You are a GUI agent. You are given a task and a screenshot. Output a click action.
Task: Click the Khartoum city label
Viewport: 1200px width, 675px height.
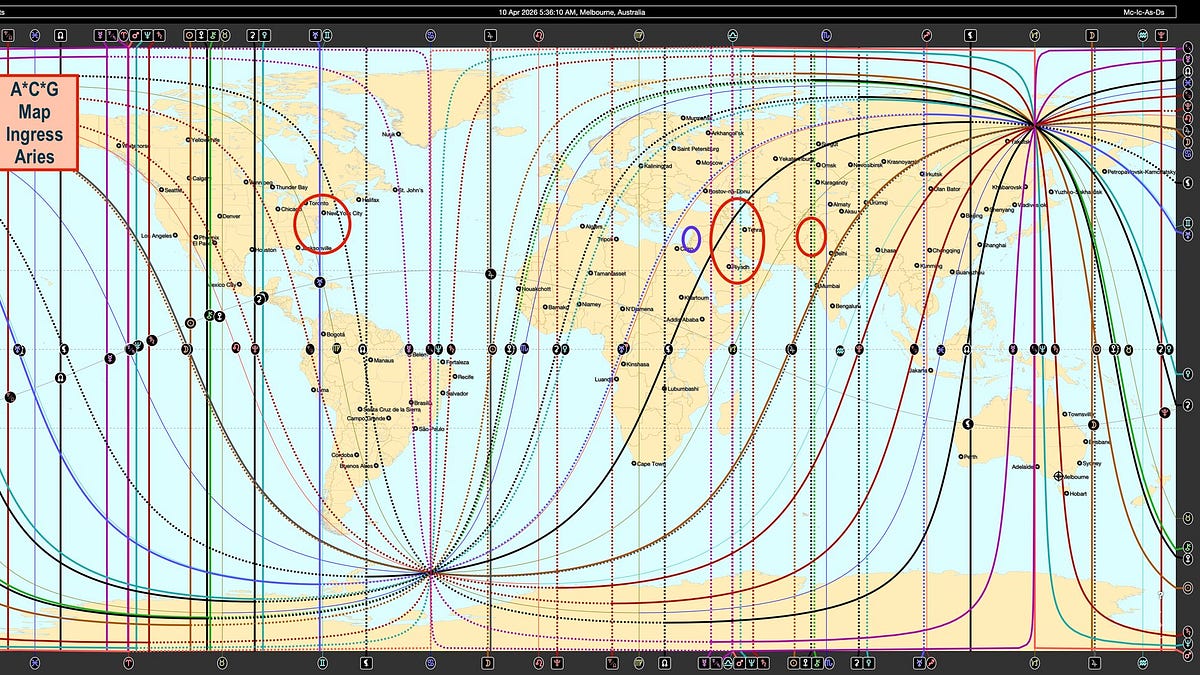[695, 297]
